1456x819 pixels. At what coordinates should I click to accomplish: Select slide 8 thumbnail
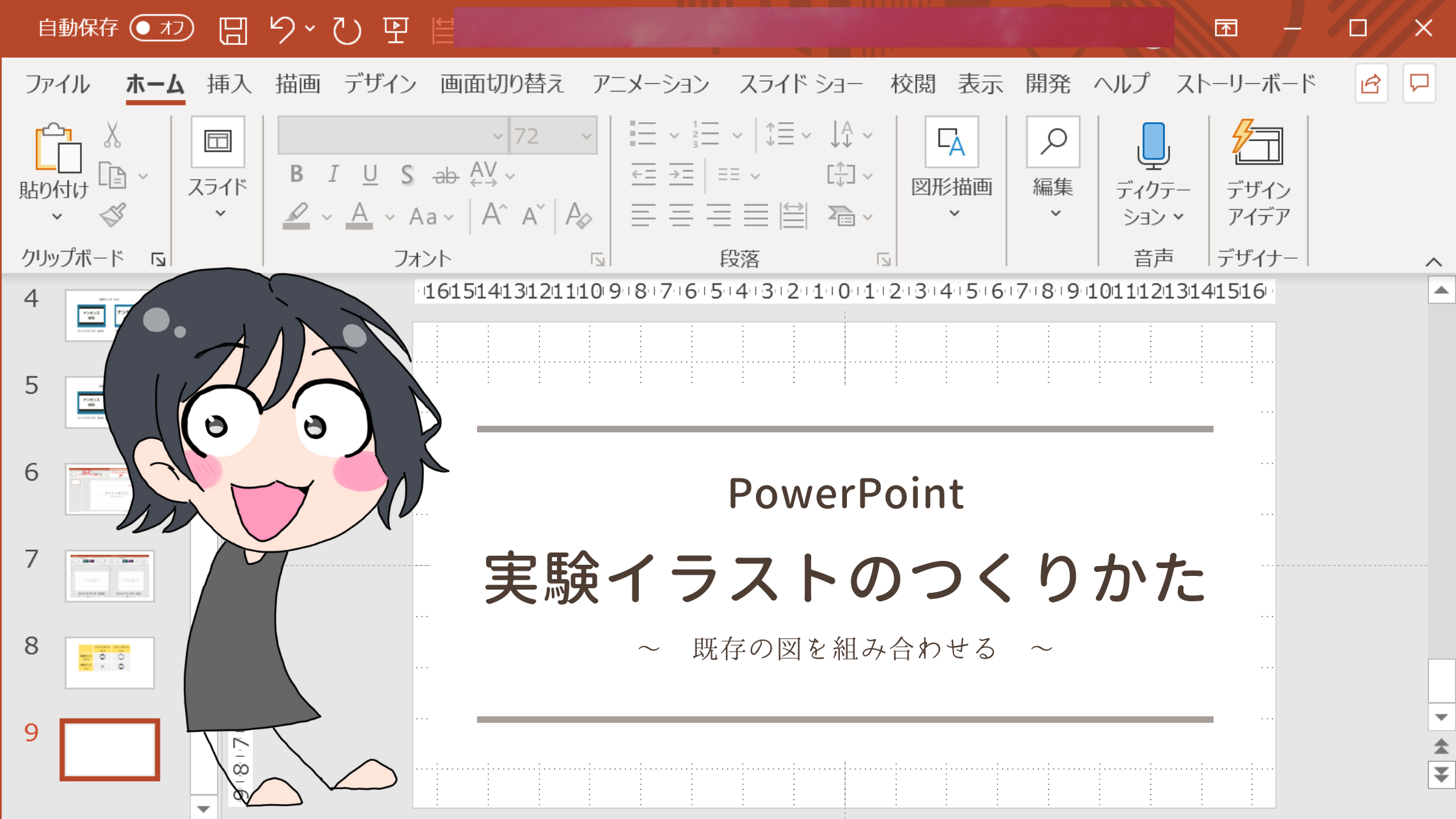point(110,662)
